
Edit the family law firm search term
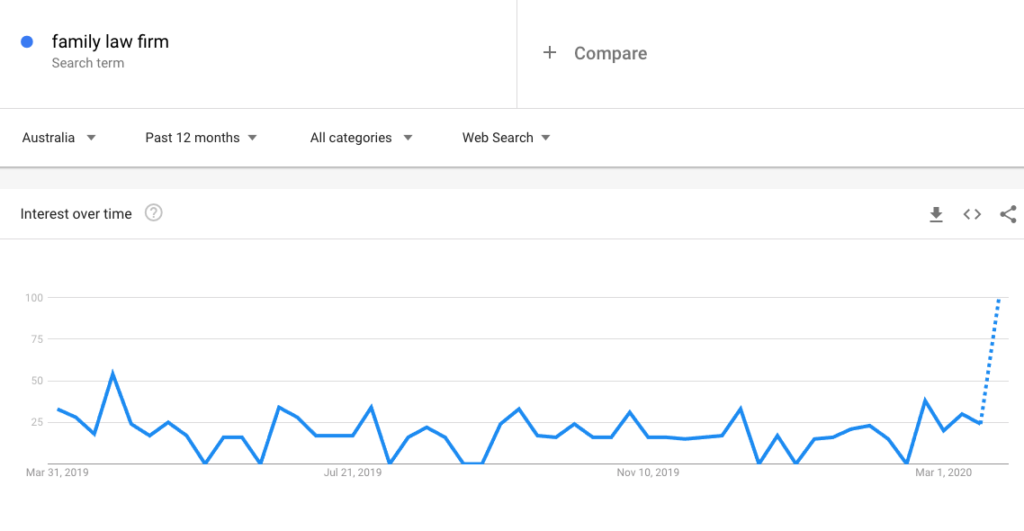coord(110,42)
